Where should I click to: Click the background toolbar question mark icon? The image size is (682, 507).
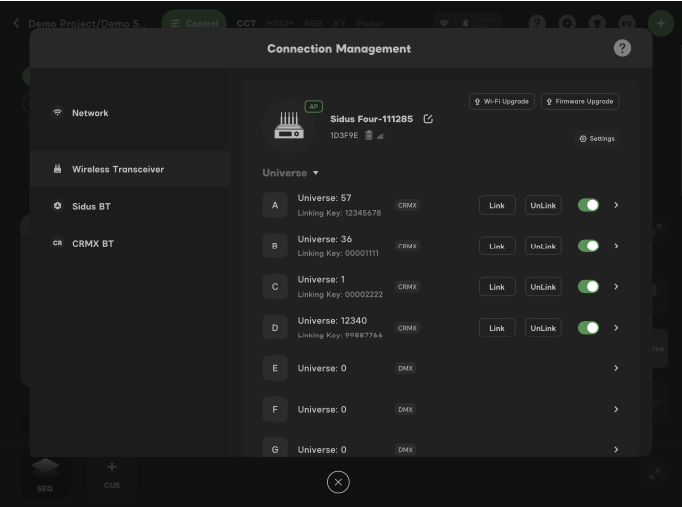click(x=537, y=23)
